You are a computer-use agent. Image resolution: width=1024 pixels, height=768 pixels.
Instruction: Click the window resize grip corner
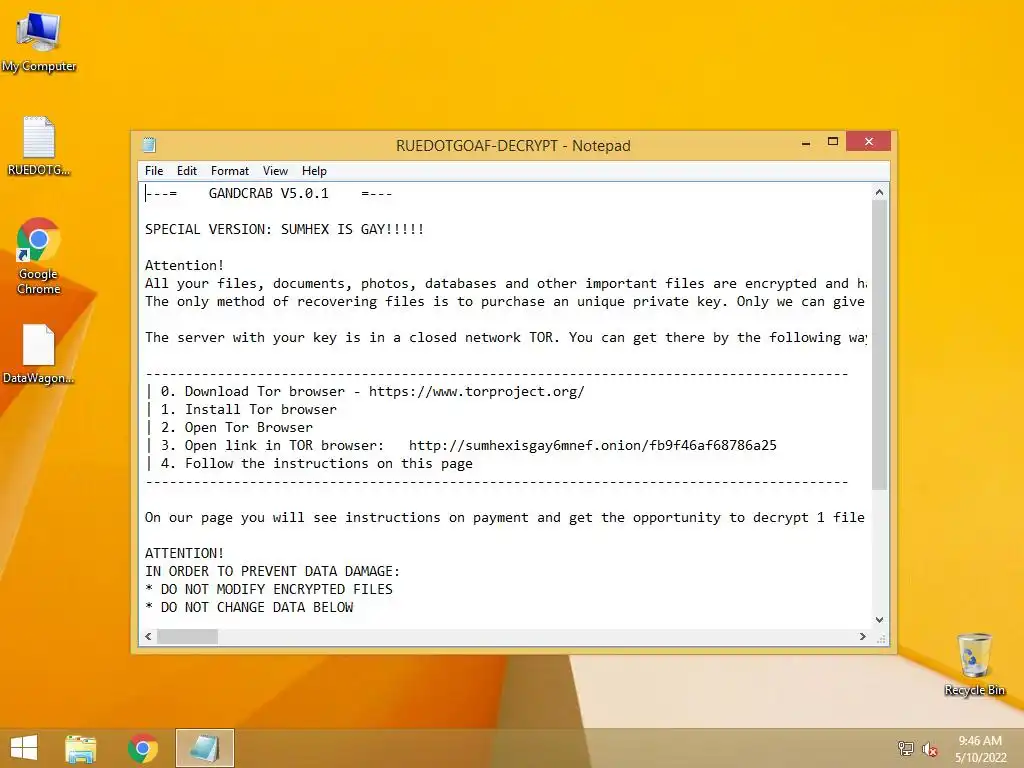pyautogui.click(x=881, y=638)
